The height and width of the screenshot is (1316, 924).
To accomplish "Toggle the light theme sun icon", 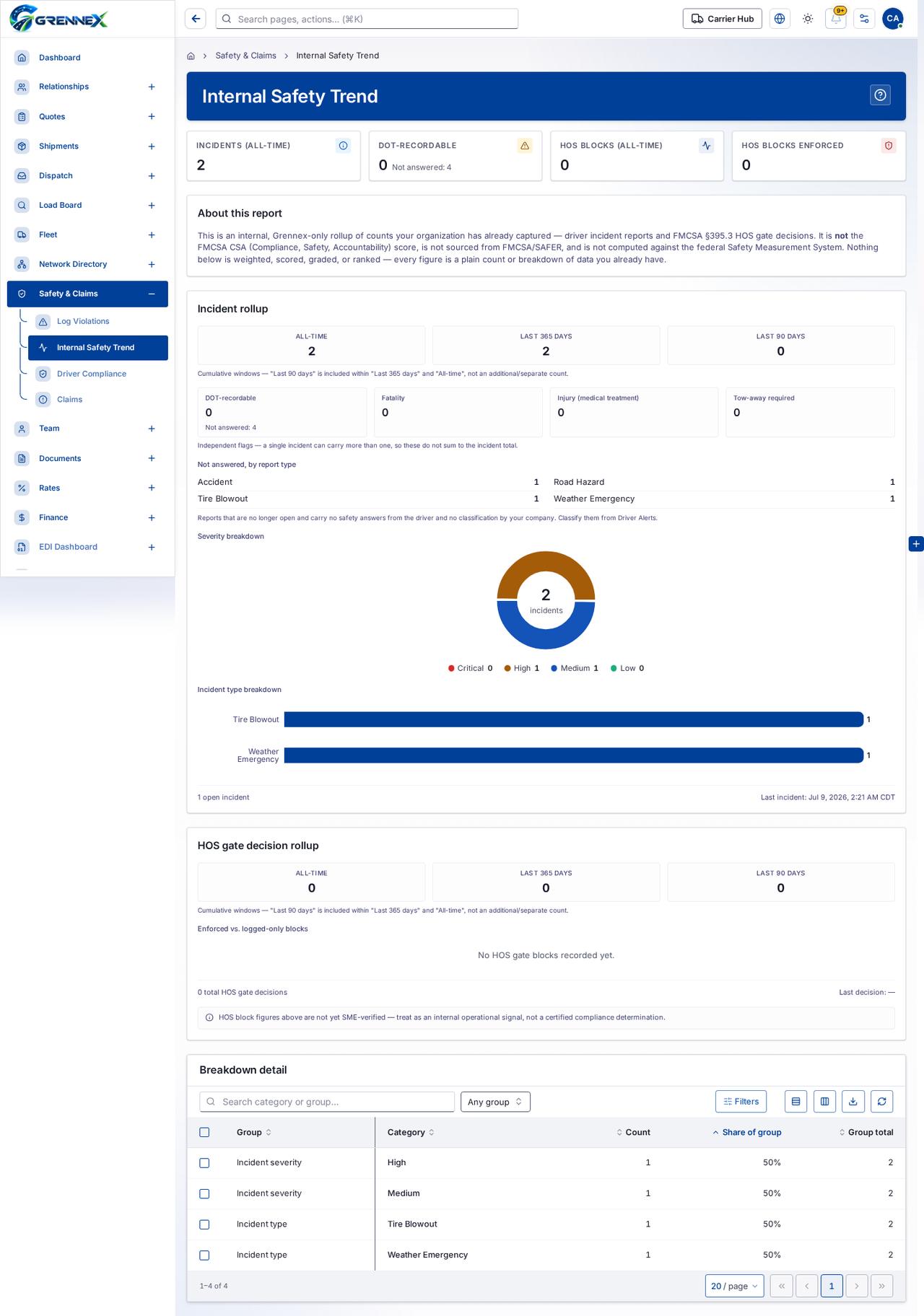I will (808, 19).
